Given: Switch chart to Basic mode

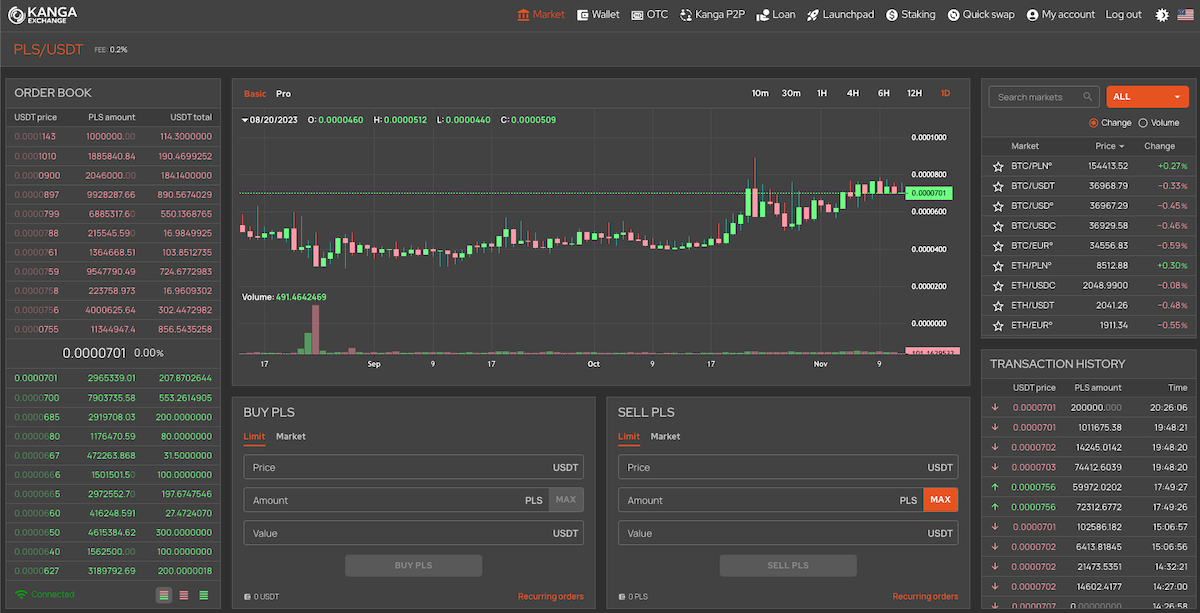Looking at the screenshot, I should tap(255, 93).
